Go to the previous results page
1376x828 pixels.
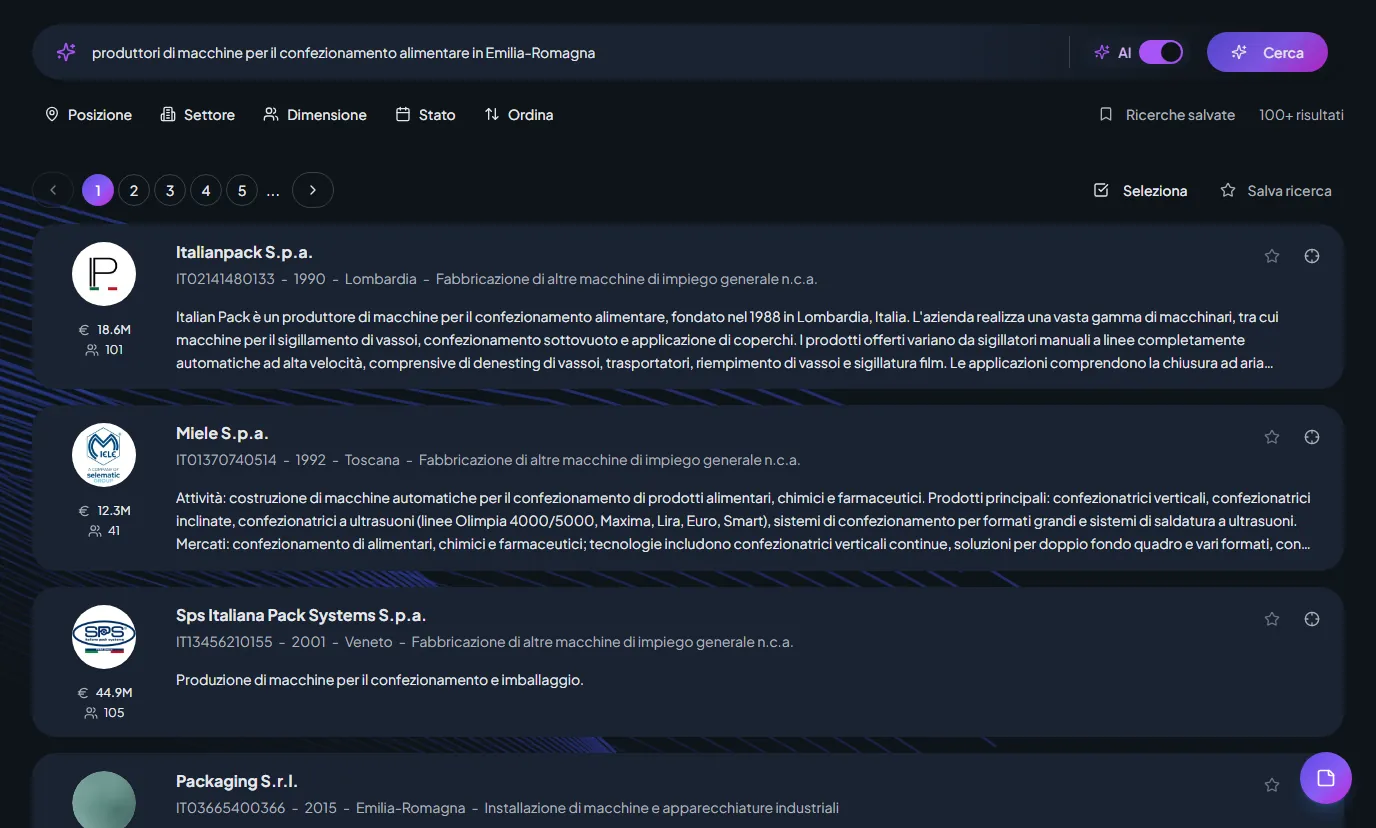click(53, 190)
